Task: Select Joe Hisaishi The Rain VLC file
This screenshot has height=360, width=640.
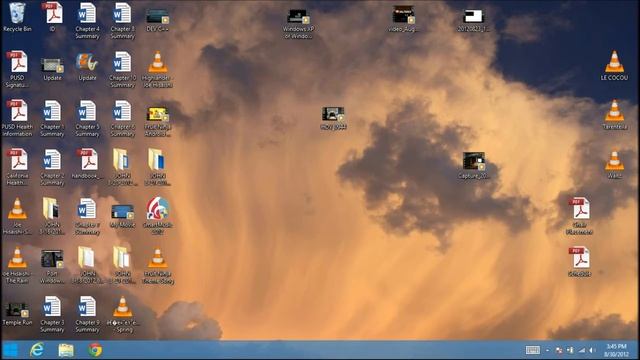Action: coord(17,265)
